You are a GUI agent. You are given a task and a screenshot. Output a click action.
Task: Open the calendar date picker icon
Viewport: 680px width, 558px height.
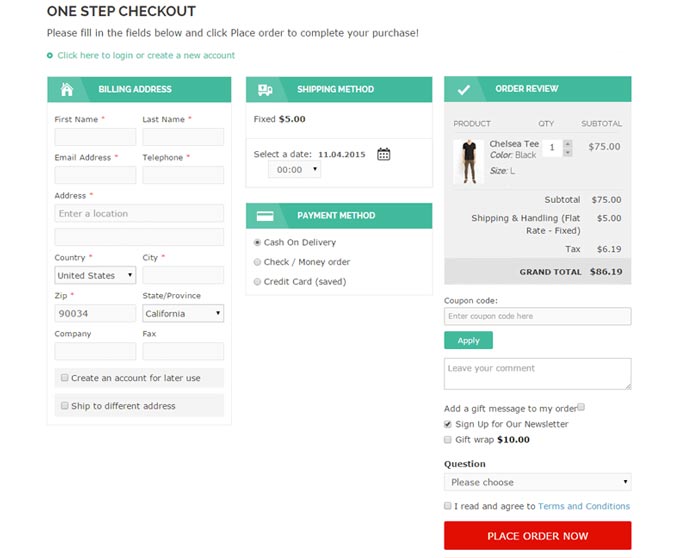[x=383, y=154]
